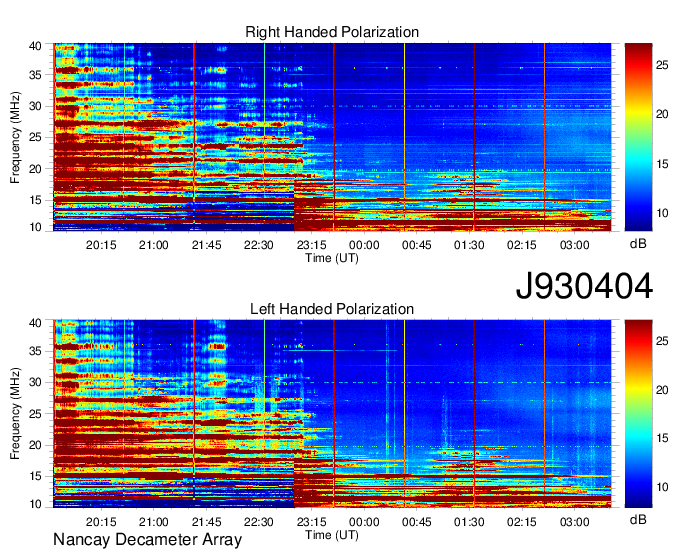Screen dimensions: 680x552
Task: Click 'Frequency (MHz)' axis label of Left Handed plot
Action: pyautogui.click(x=15, y=414)
